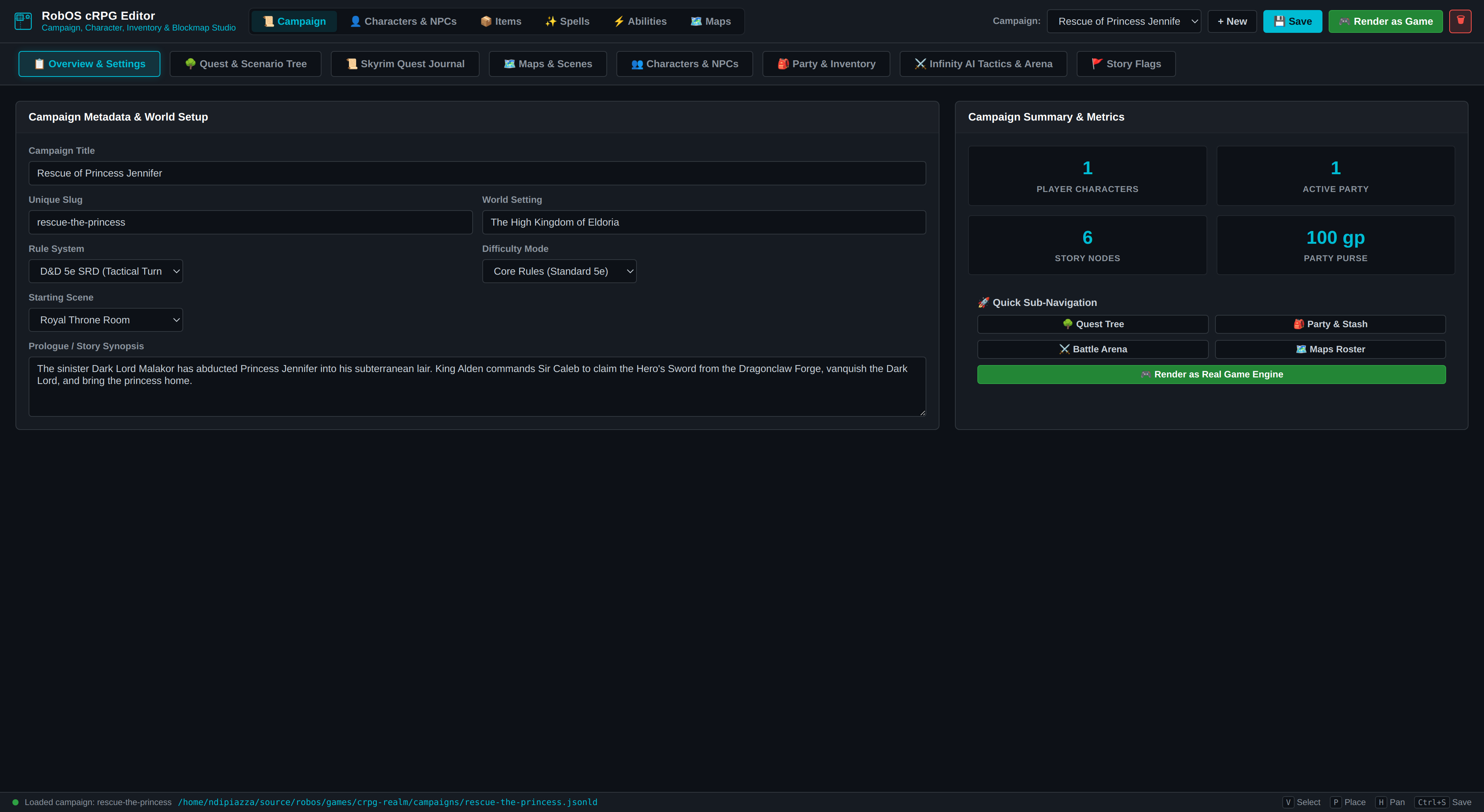Open the Campaign top tab

coord(294,21)
